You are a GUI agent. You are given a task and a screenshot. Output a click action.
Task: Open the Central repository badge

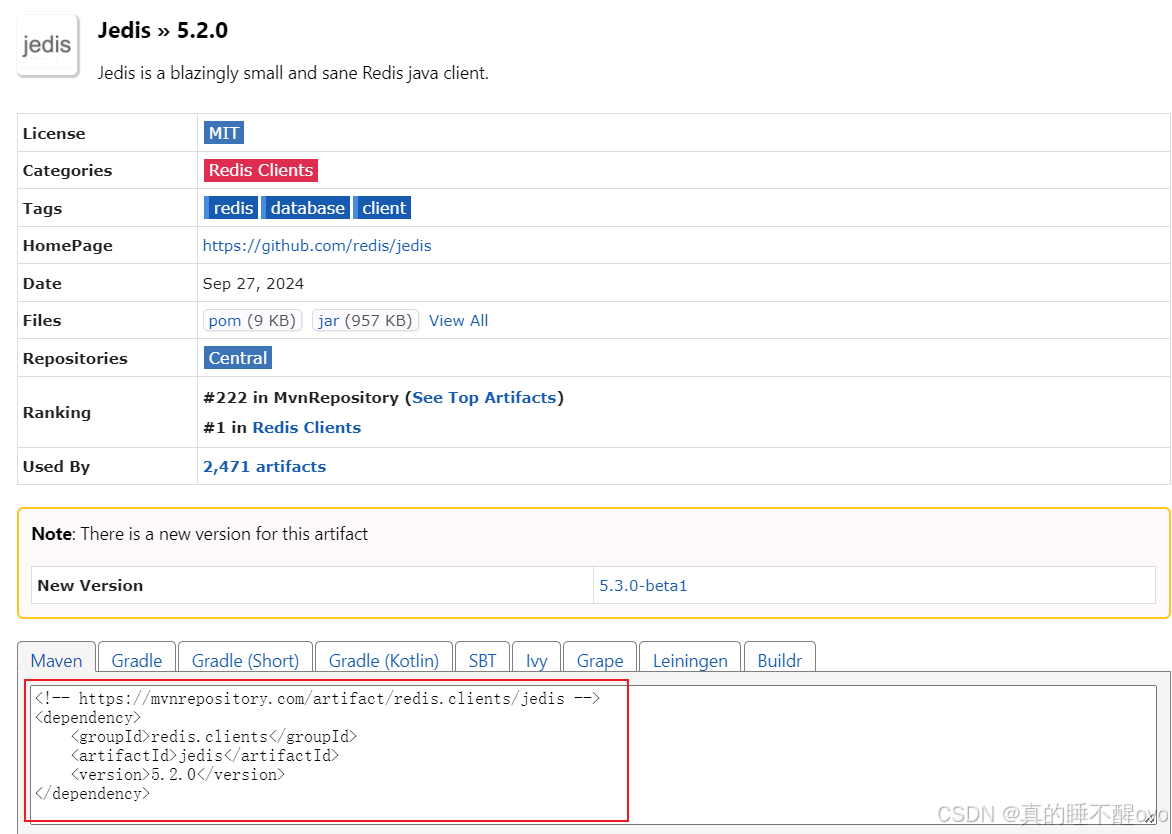point(238,358)
